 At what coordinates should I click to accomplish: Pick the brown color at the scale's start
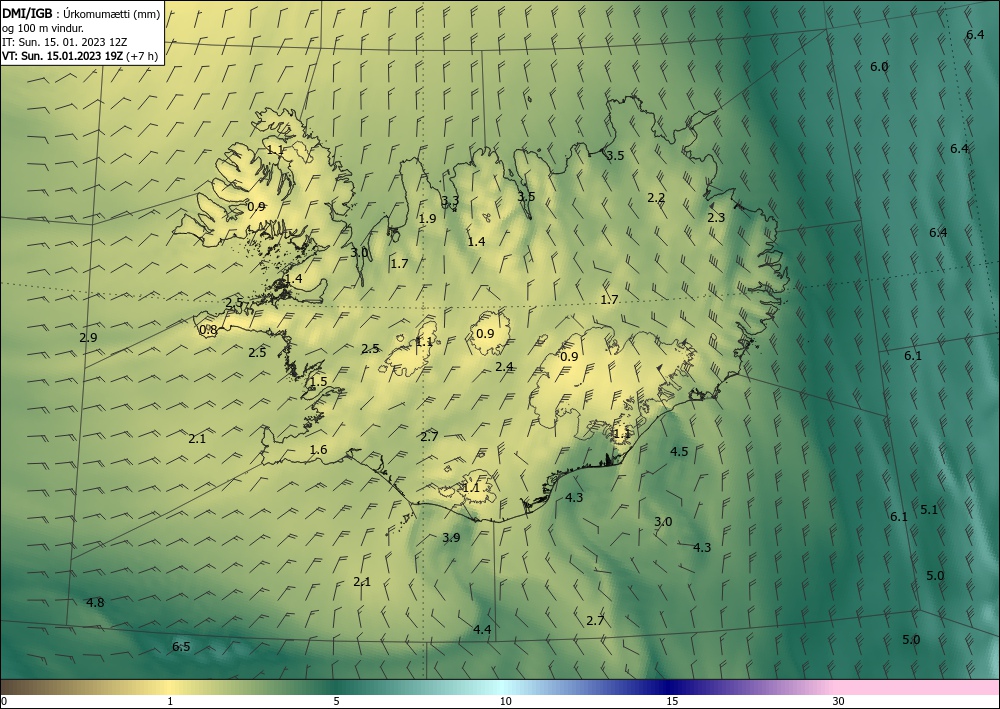pos(13,687)
